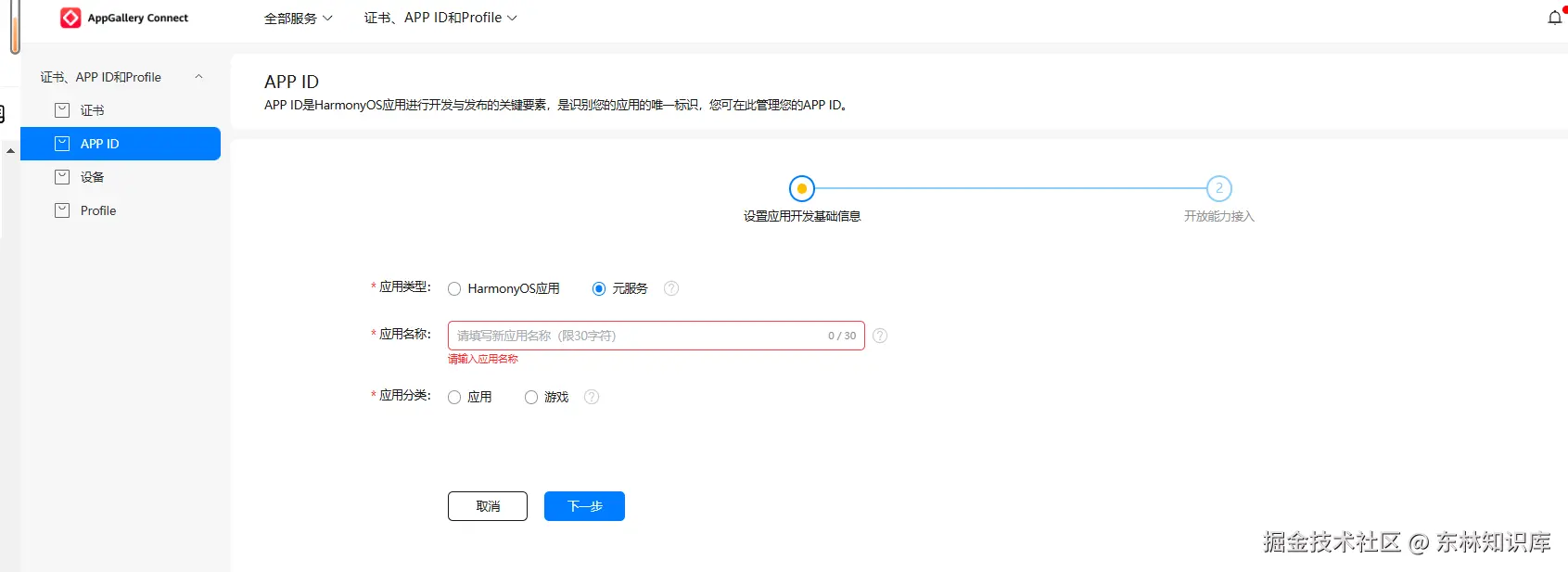
Task: Click the AppGallery Connect logo icon
Action: tap(70, 18)
